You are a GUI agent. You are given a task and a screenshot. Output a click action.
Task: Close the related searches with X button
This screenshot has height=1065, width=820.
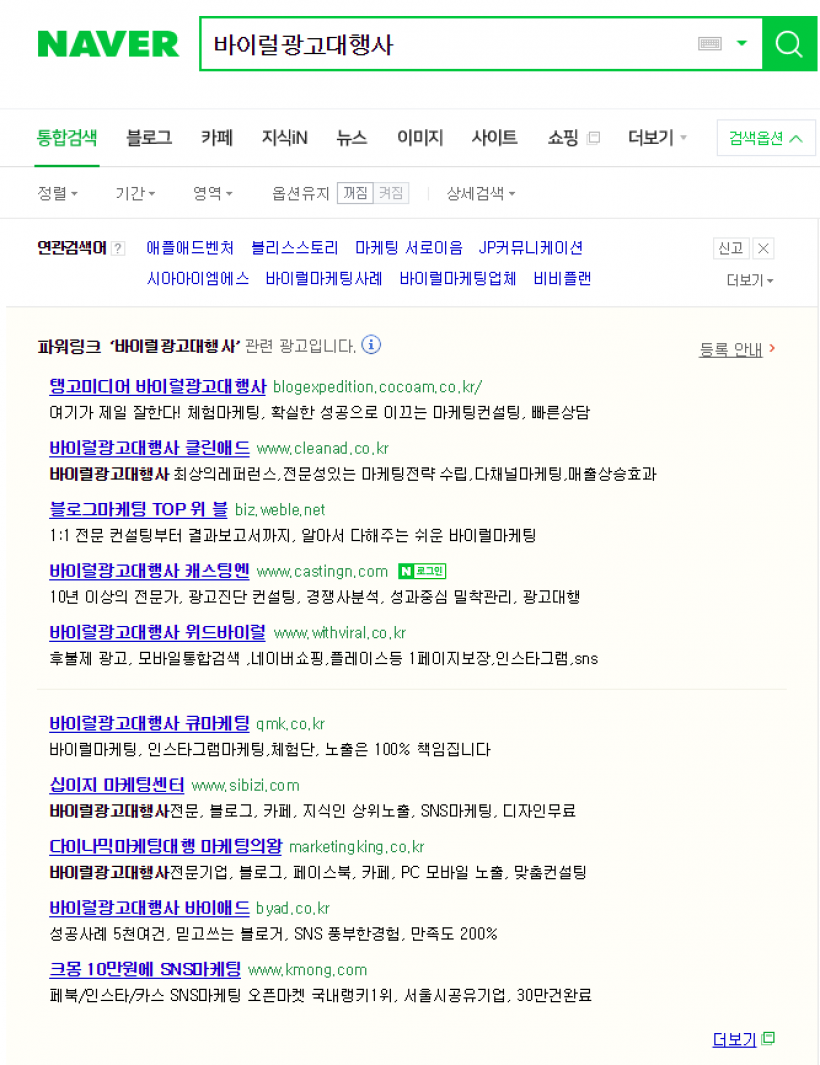pos(764,248)
